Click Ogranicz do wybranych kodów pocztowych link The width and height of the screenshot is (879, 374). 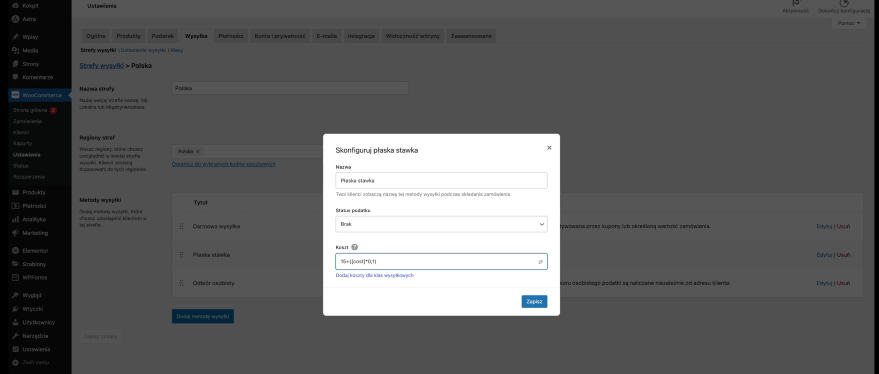(x=224, y=164)
